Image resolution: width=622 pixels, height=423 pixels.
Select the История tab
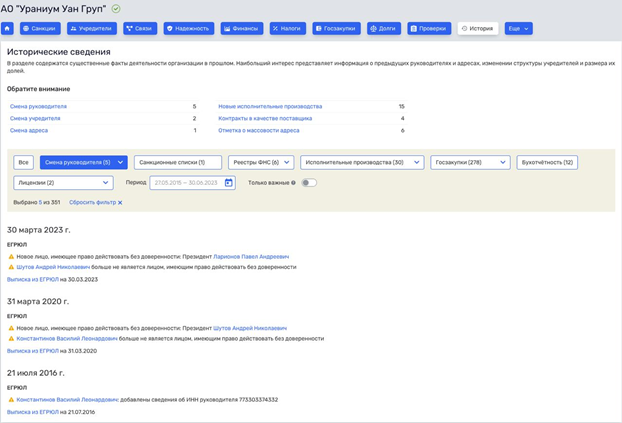pos(478,29)
